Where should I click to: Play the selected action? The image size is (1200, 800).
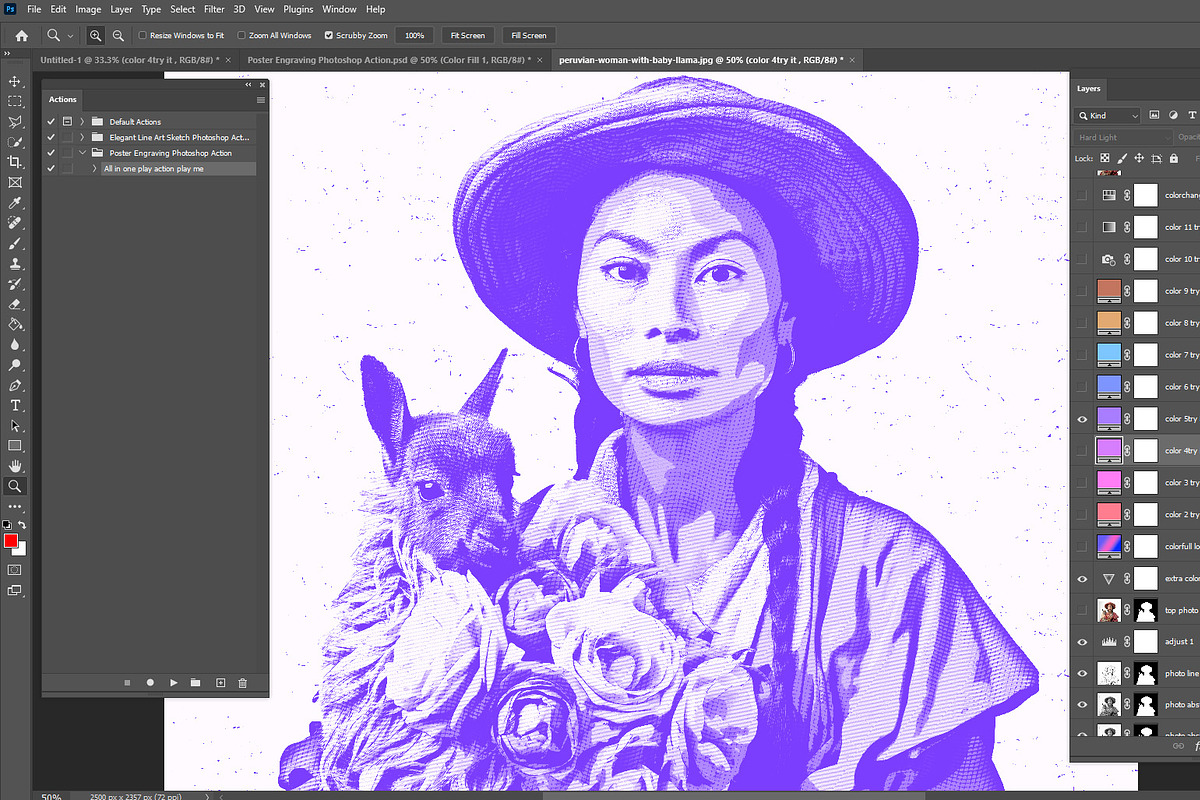173,682
